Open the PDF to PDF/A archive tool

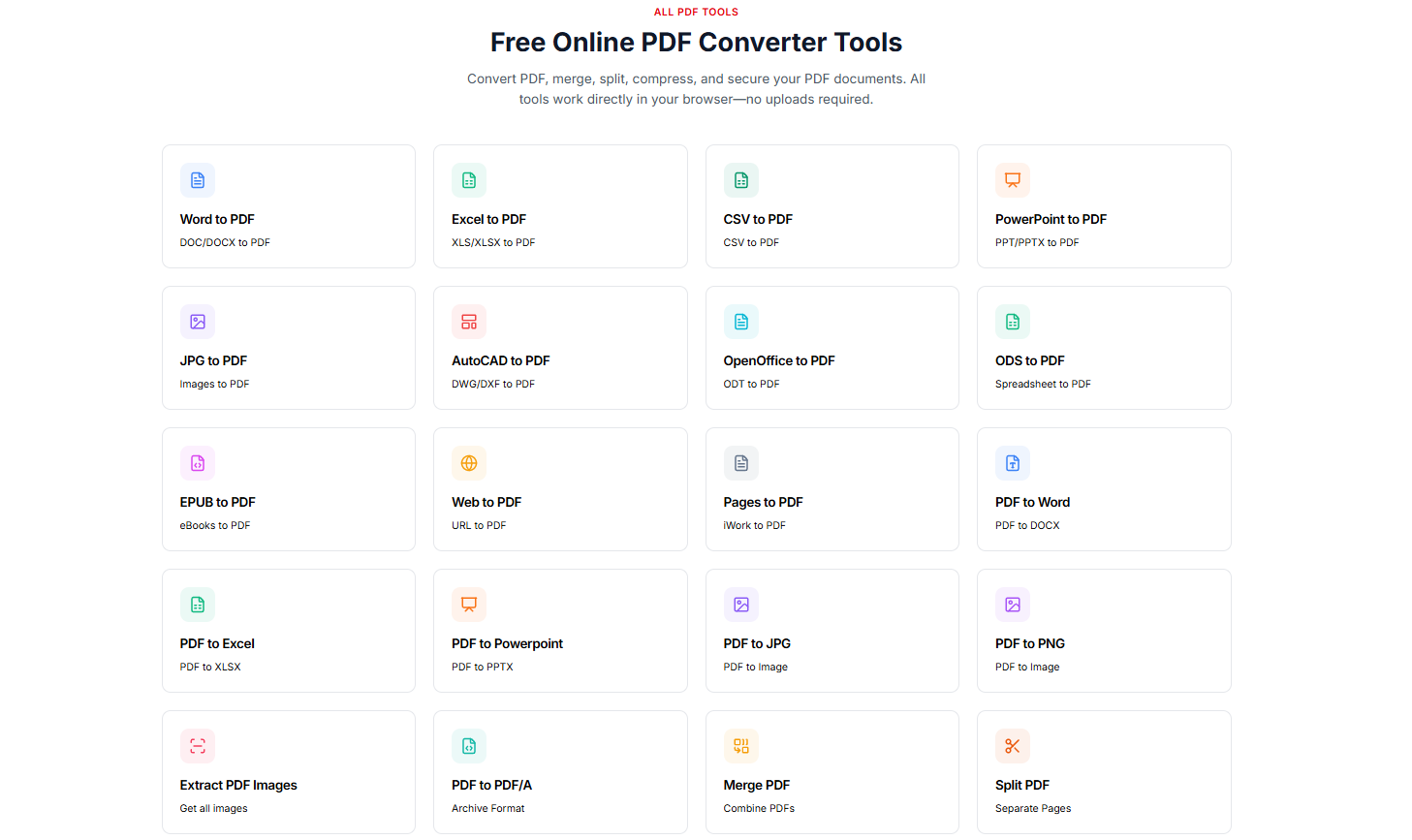[491, 786]
